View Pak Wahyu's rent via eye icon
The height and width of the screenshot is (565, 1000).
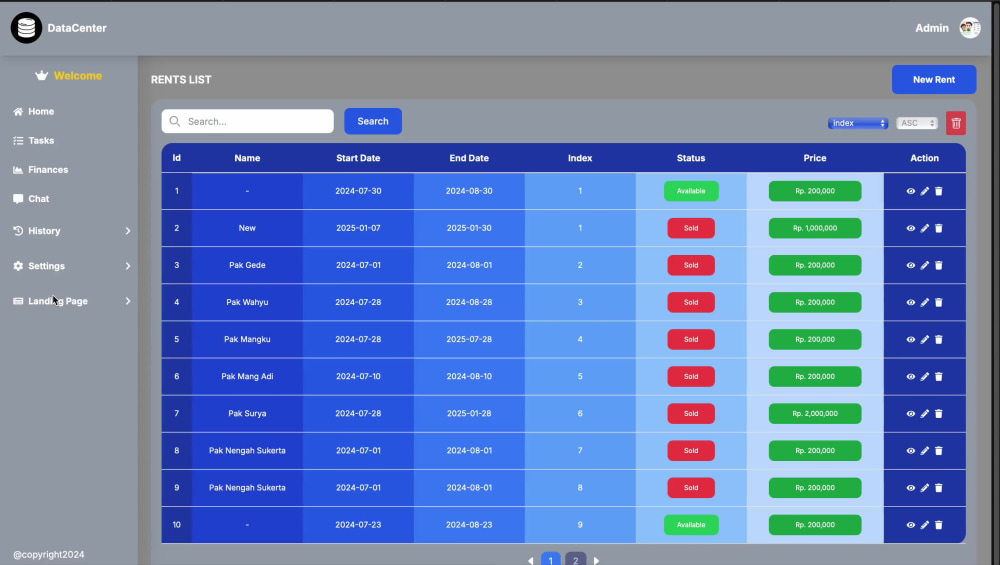911,302
